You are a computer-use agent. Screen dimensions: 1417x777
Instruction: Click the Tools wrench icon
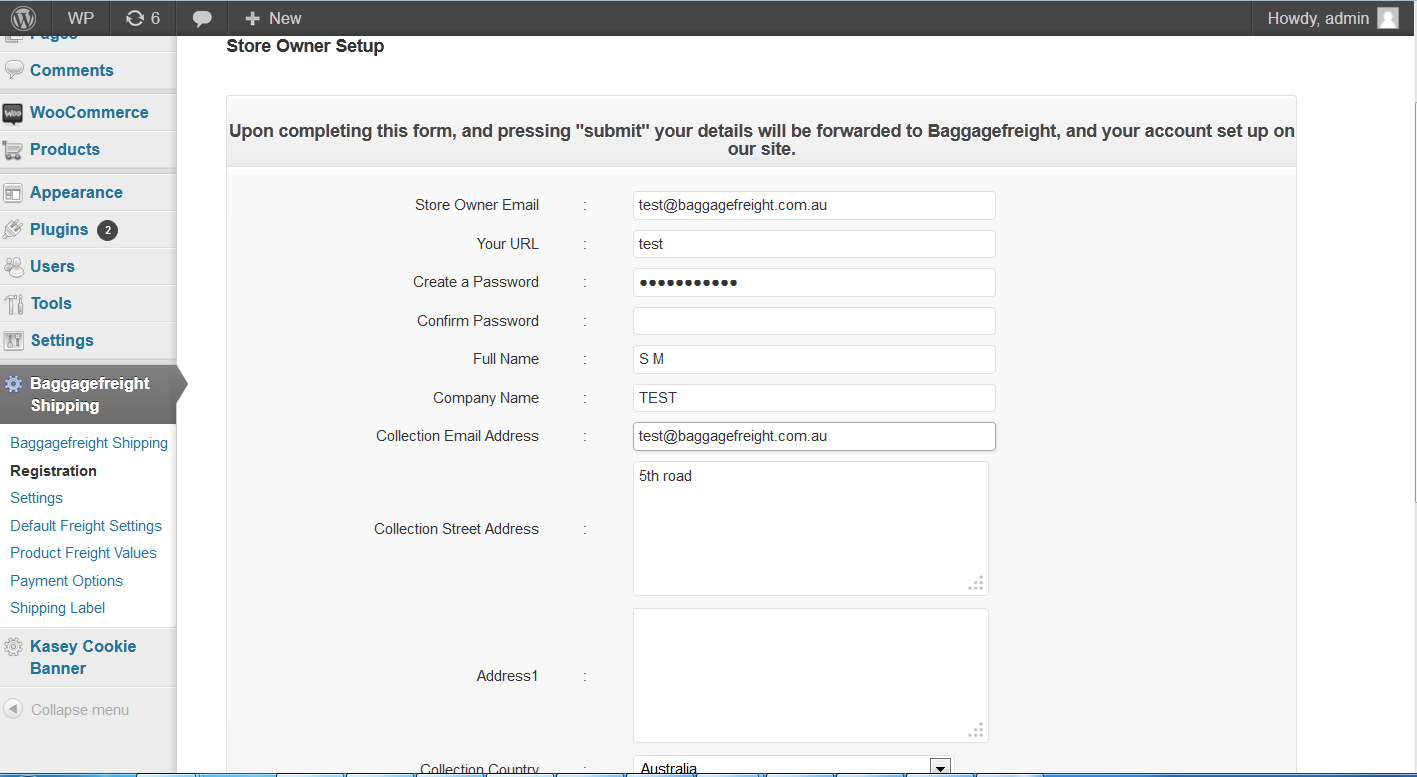(x=14, y=304)
